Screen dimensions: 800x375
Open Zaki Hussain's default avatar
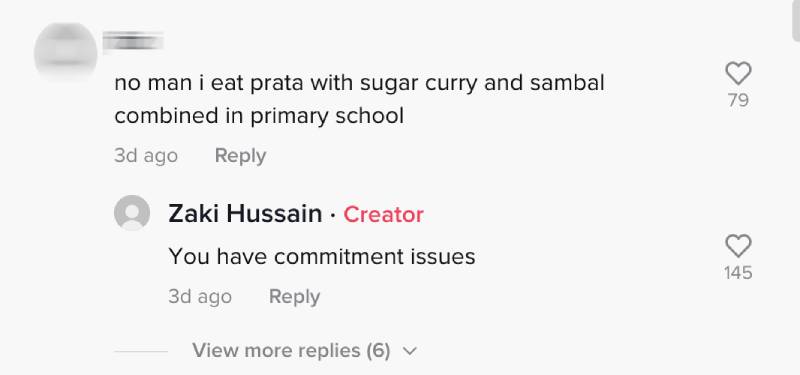132,213
